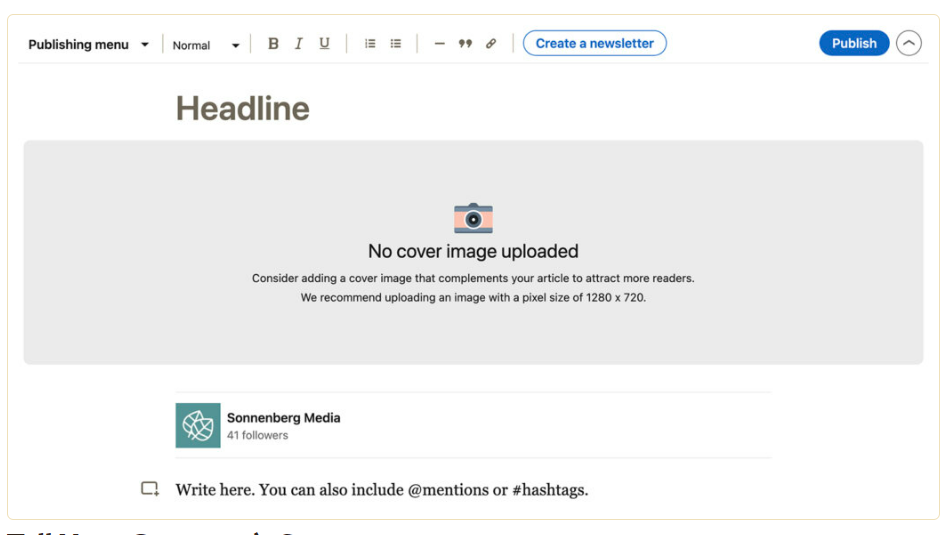Click the add media icon beside body text
Screen dimensions: 950x535
pyautogui.click(x=150, y=489)
